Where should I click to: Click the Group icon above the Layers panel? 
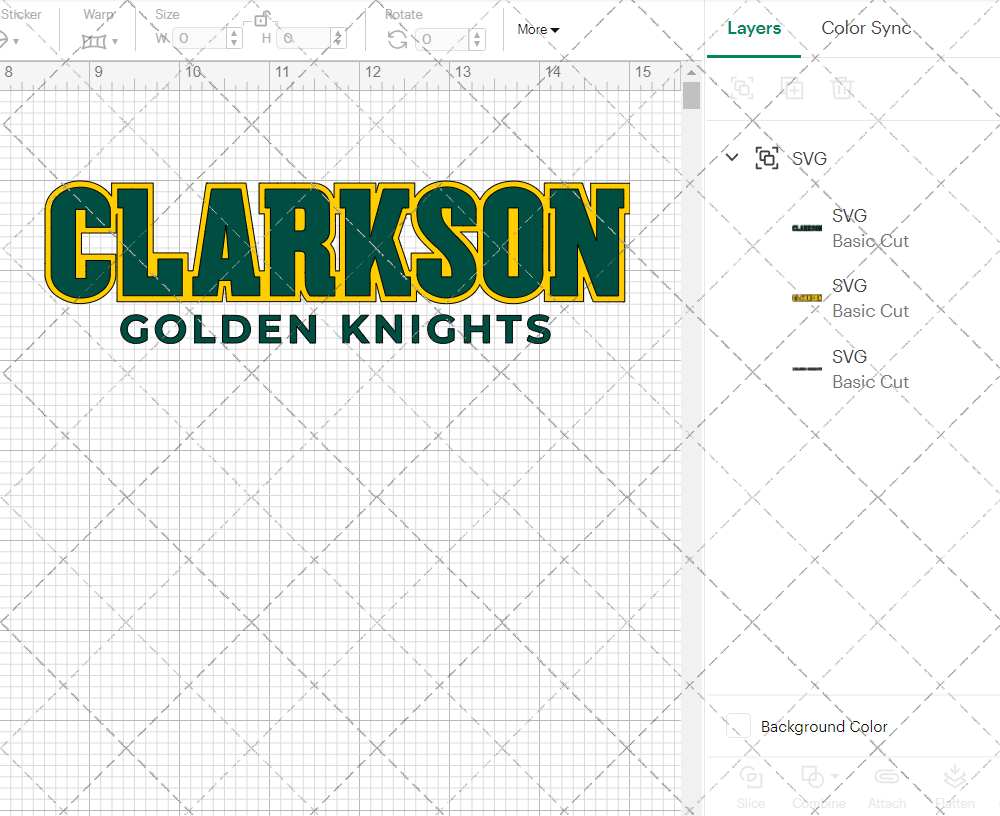742,88
